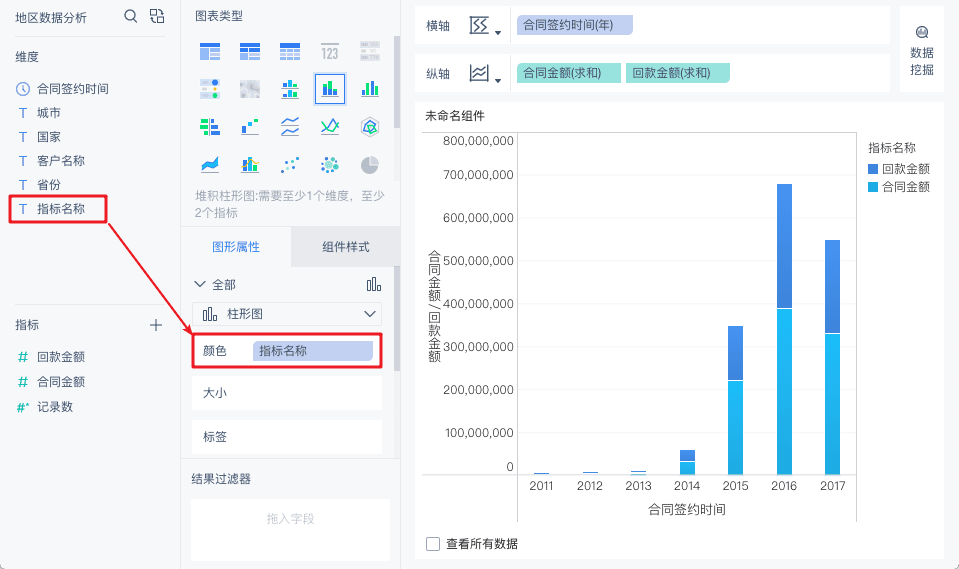Image resolution: width=959 pixels, height=569 pixels.
Task: Select the greyed pie chart type
Action: point(369,165)
